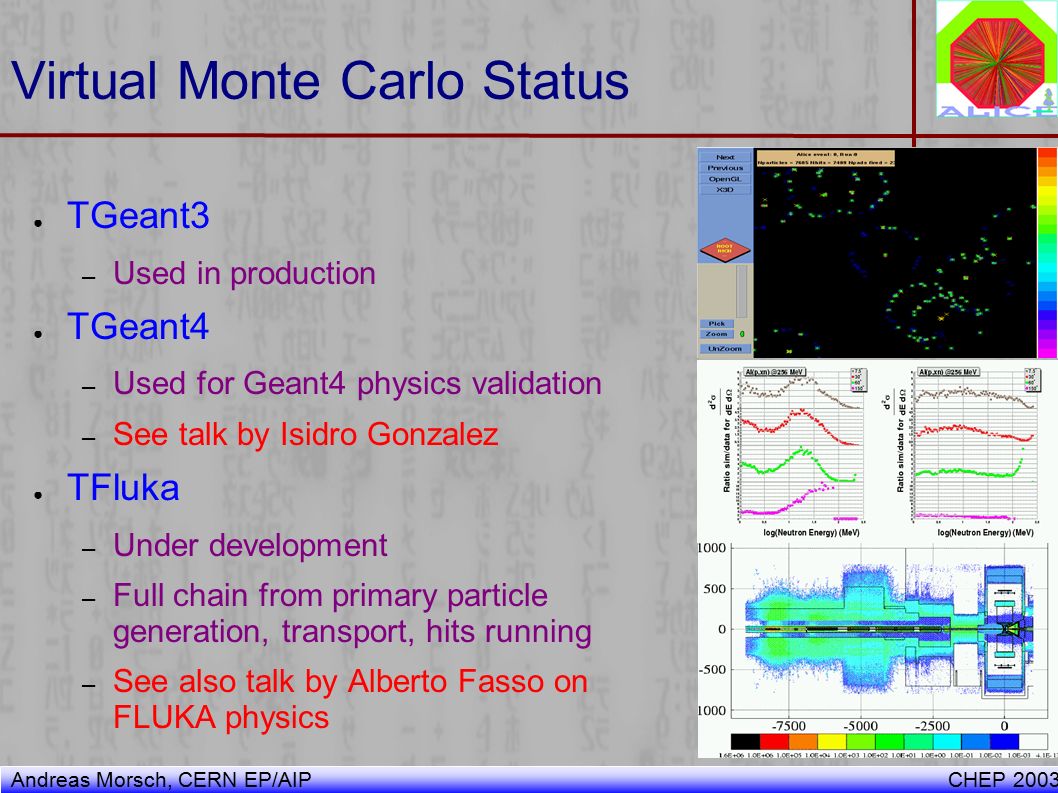
Task: Click the text Used in production
Action: click(244, 273)
